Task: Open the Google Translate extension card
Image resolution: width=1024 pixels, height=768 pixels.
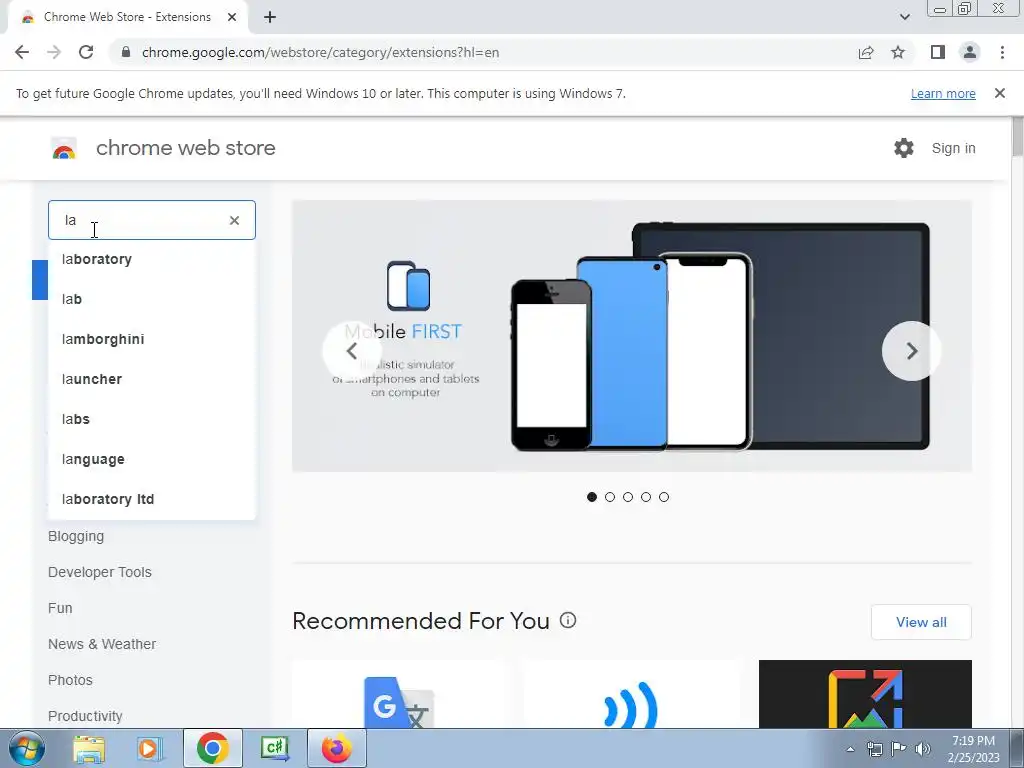Action: tap(398, 694)
